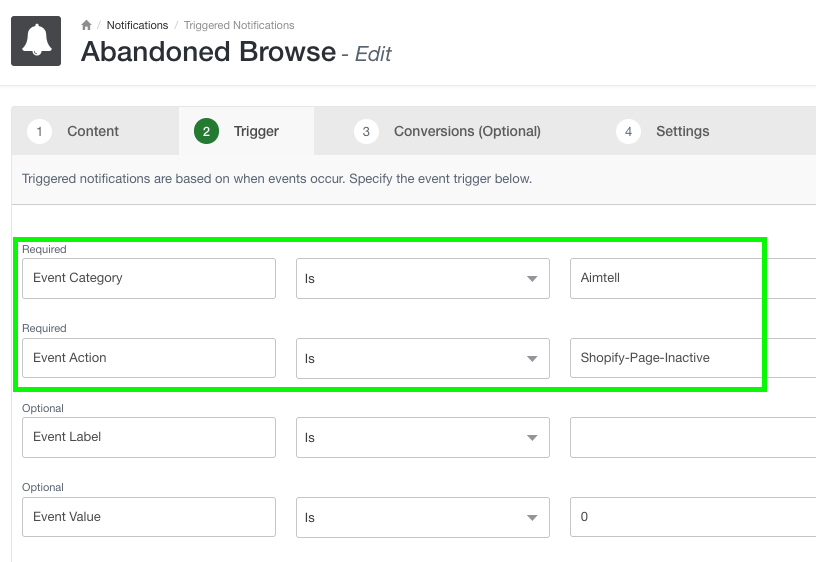Go to Triggered Notifications breadcrumb
Viewport: 816px width, 562px height.
(239, 25)
